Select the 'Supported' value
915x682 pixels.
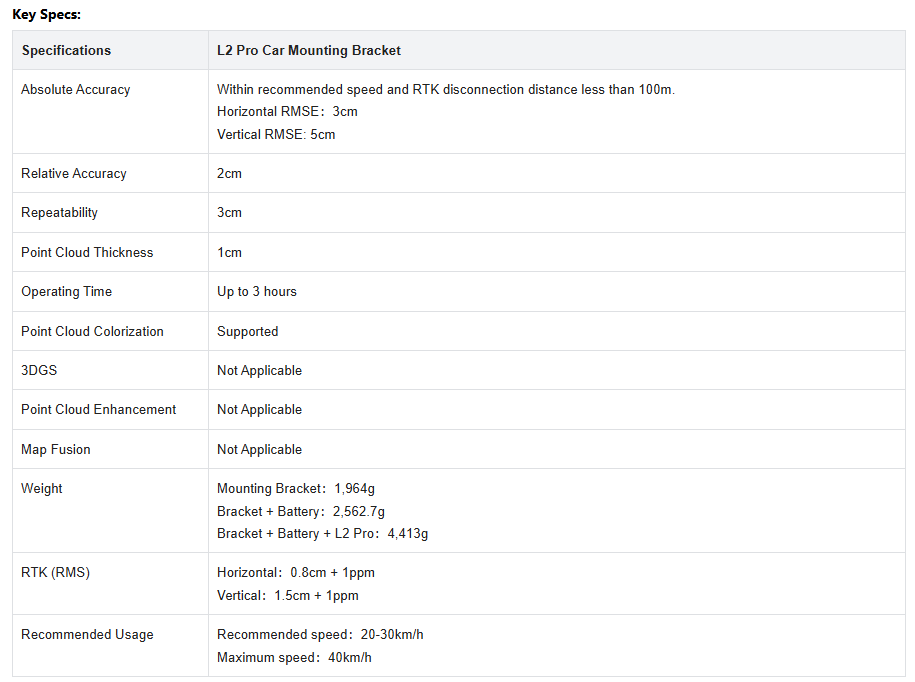(247, 332)
